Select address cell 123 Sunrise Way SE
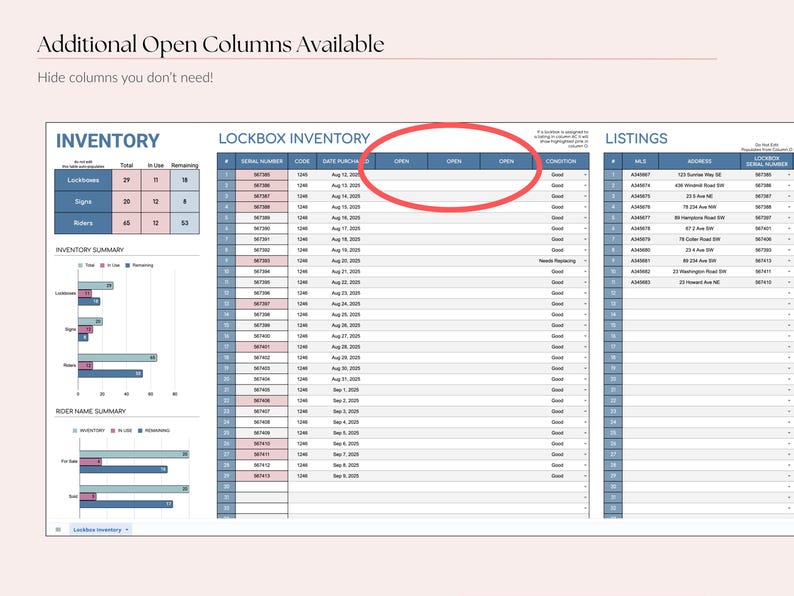The width and height of the screenshot is (794, 596). (699, 175)
